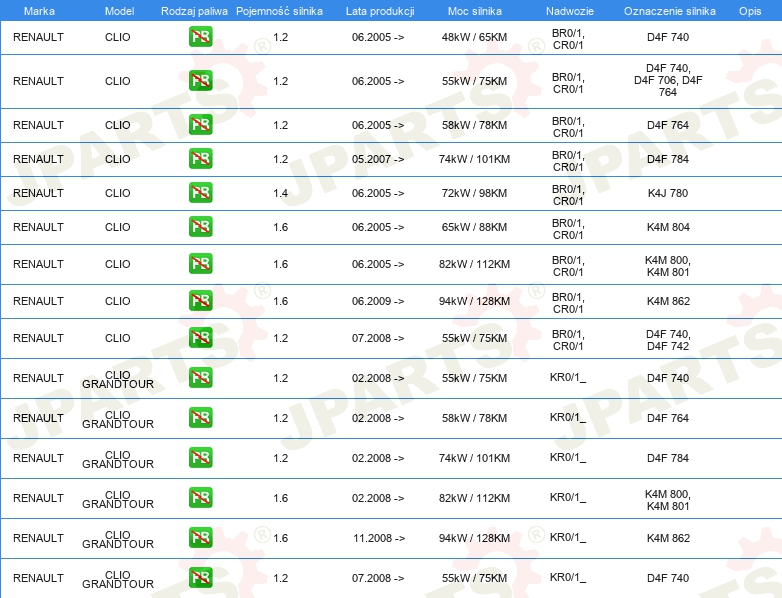The image size is (782, 598).
Task: Click CLIO model in the 05.2007 row
Action: tap(118, 159)
